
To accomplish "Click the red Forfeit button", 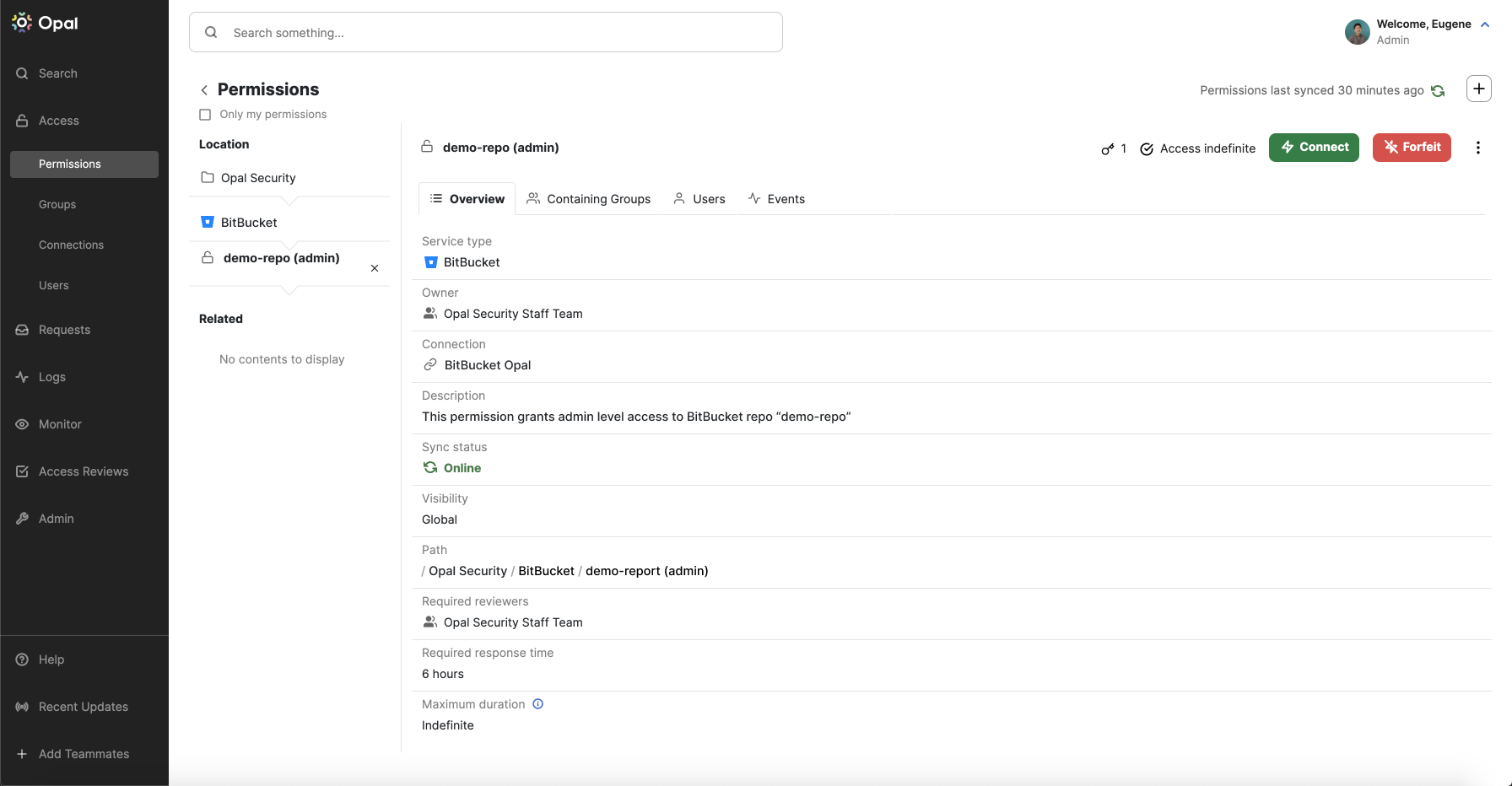I will [1412, 148].
